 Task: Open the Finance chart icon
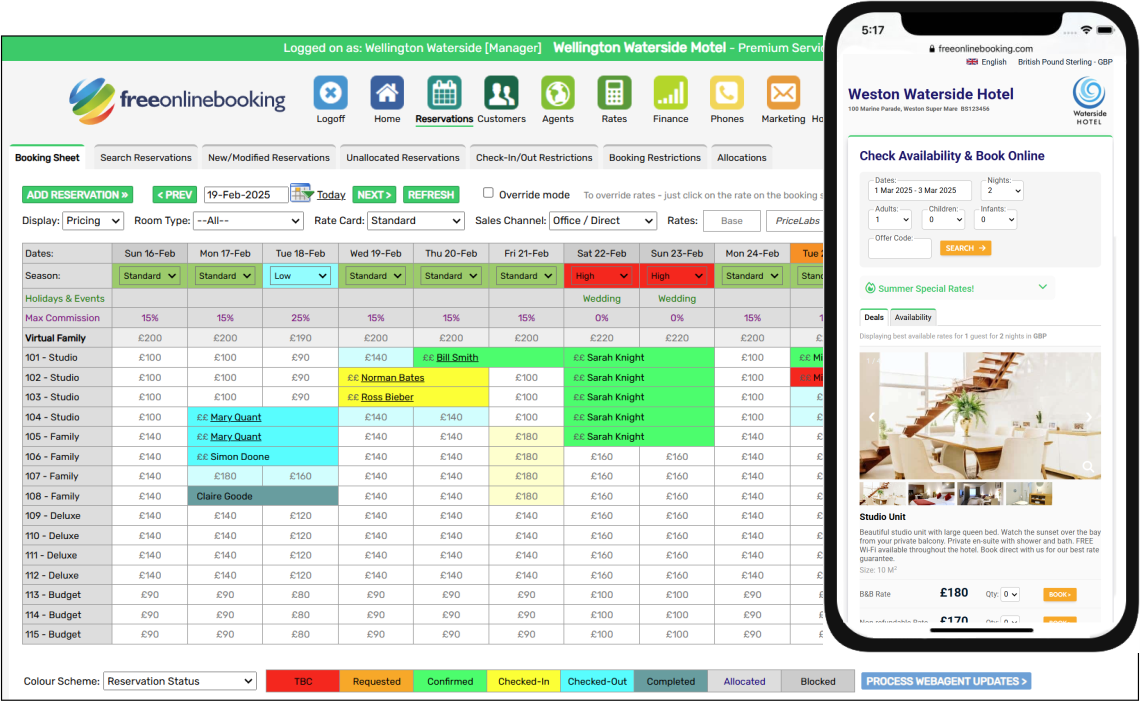click(x=670, y=93)
